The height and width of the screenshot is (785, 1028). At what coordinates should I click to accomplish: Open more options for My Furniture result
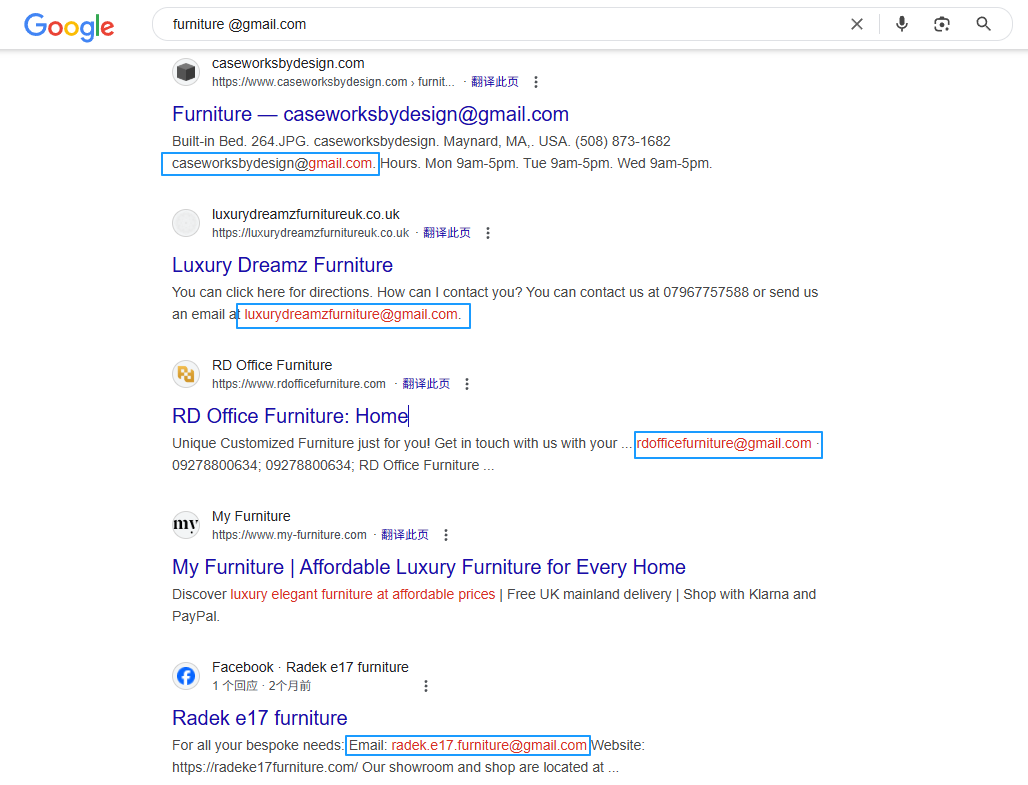[x=446, y=534]
